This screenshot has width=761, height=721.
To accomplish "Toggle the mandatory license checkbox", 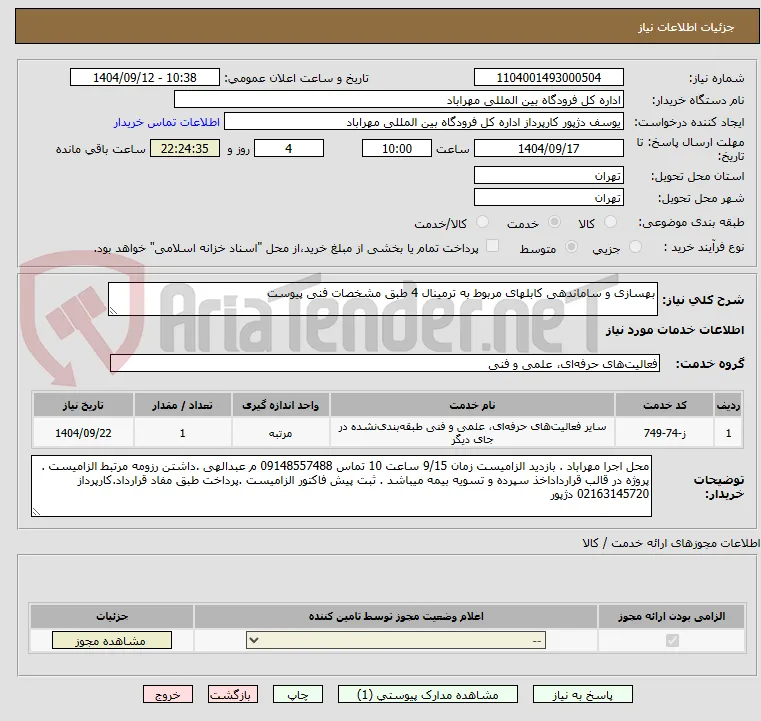I will (672, 640).
